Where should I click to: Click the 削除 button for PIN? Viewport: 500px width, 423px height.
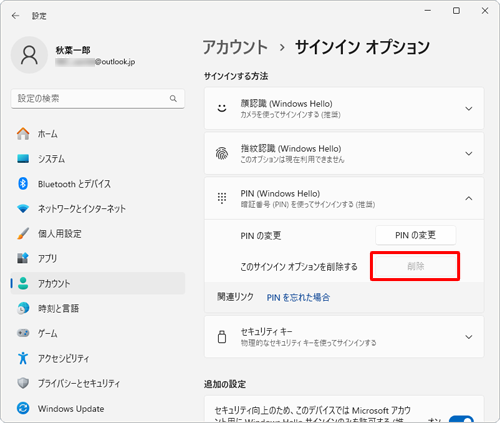tap(415, 266)
